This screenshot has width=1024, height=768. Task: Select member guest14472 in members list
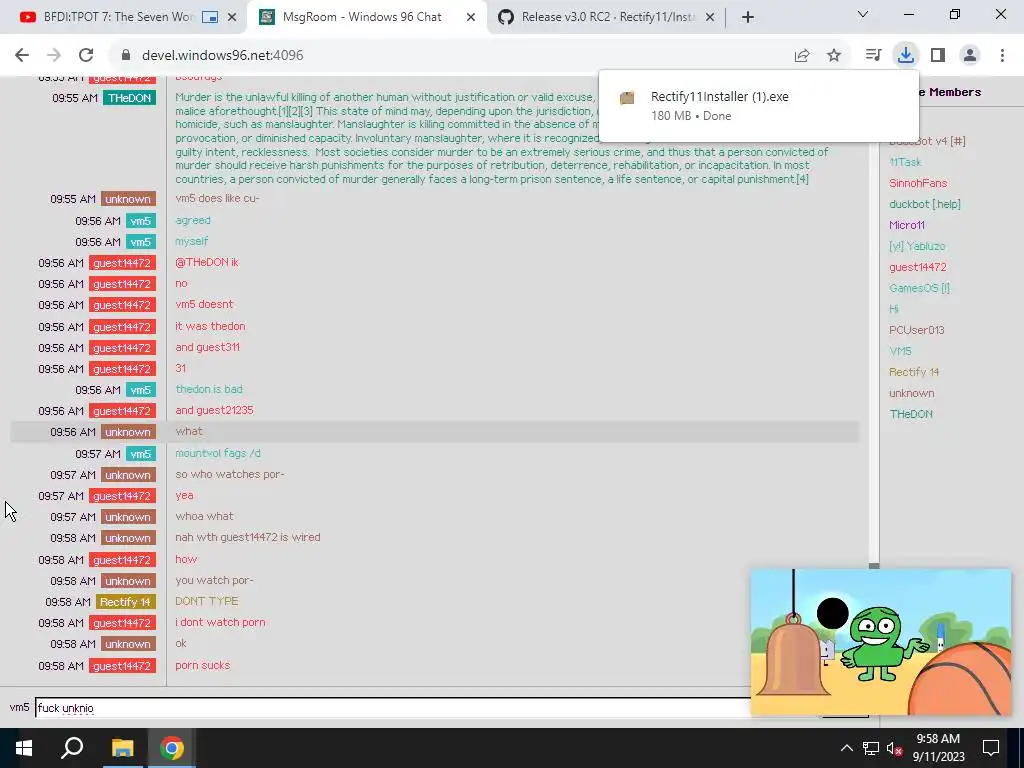pos(918,267)
